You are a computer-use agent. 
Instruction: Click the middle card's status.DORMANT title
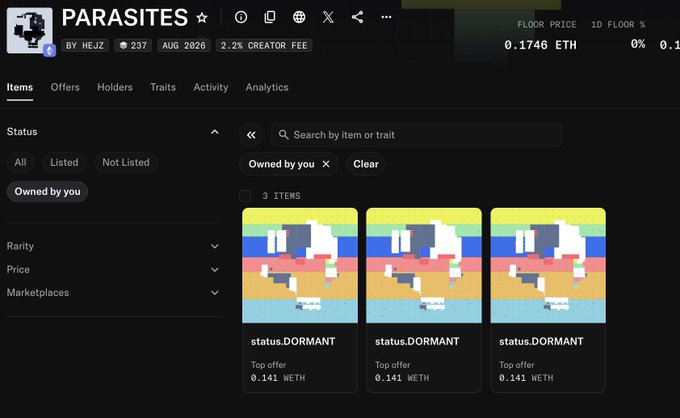pos(417,342)
